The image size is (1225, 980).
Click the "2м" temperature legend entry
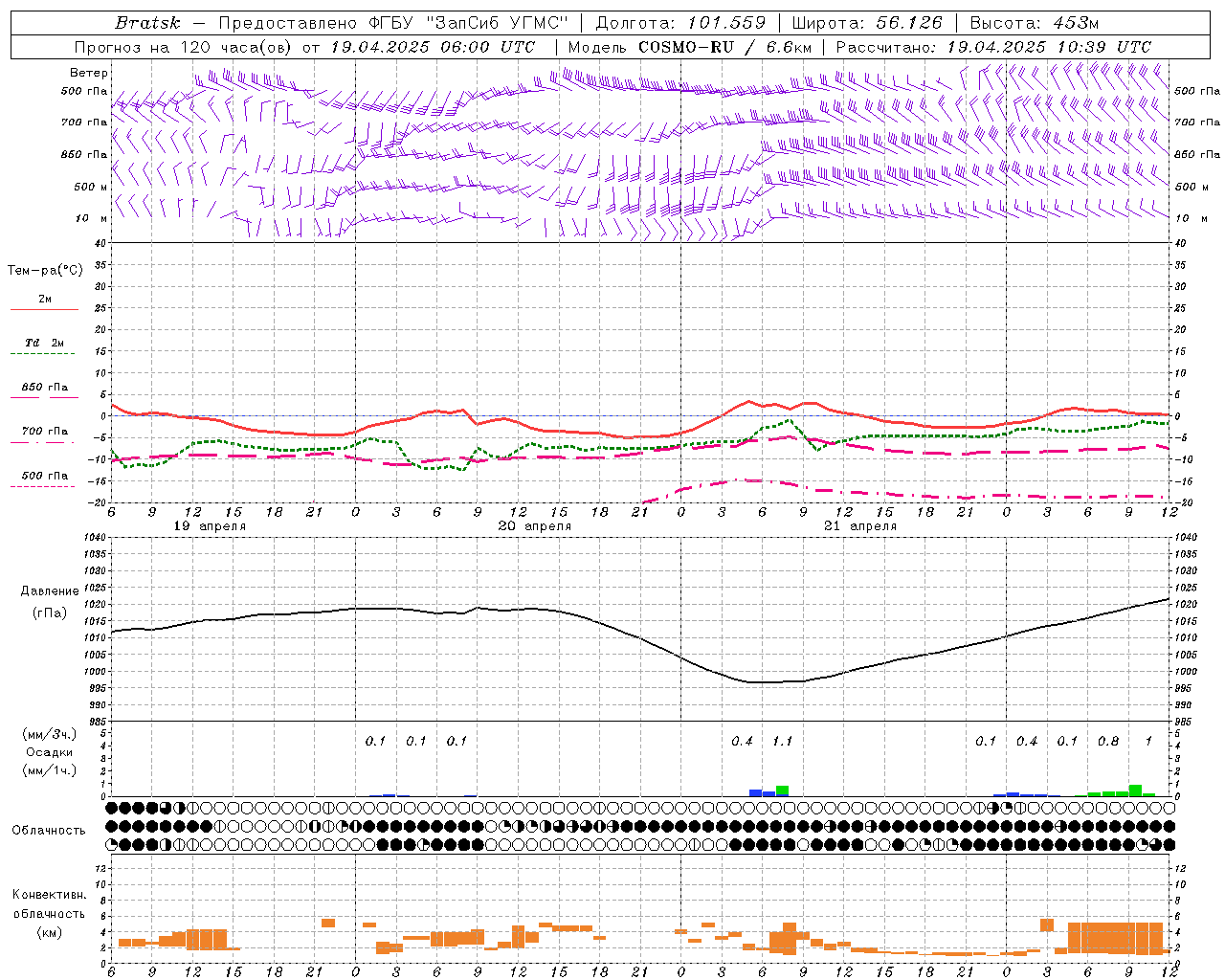(45, 299)
